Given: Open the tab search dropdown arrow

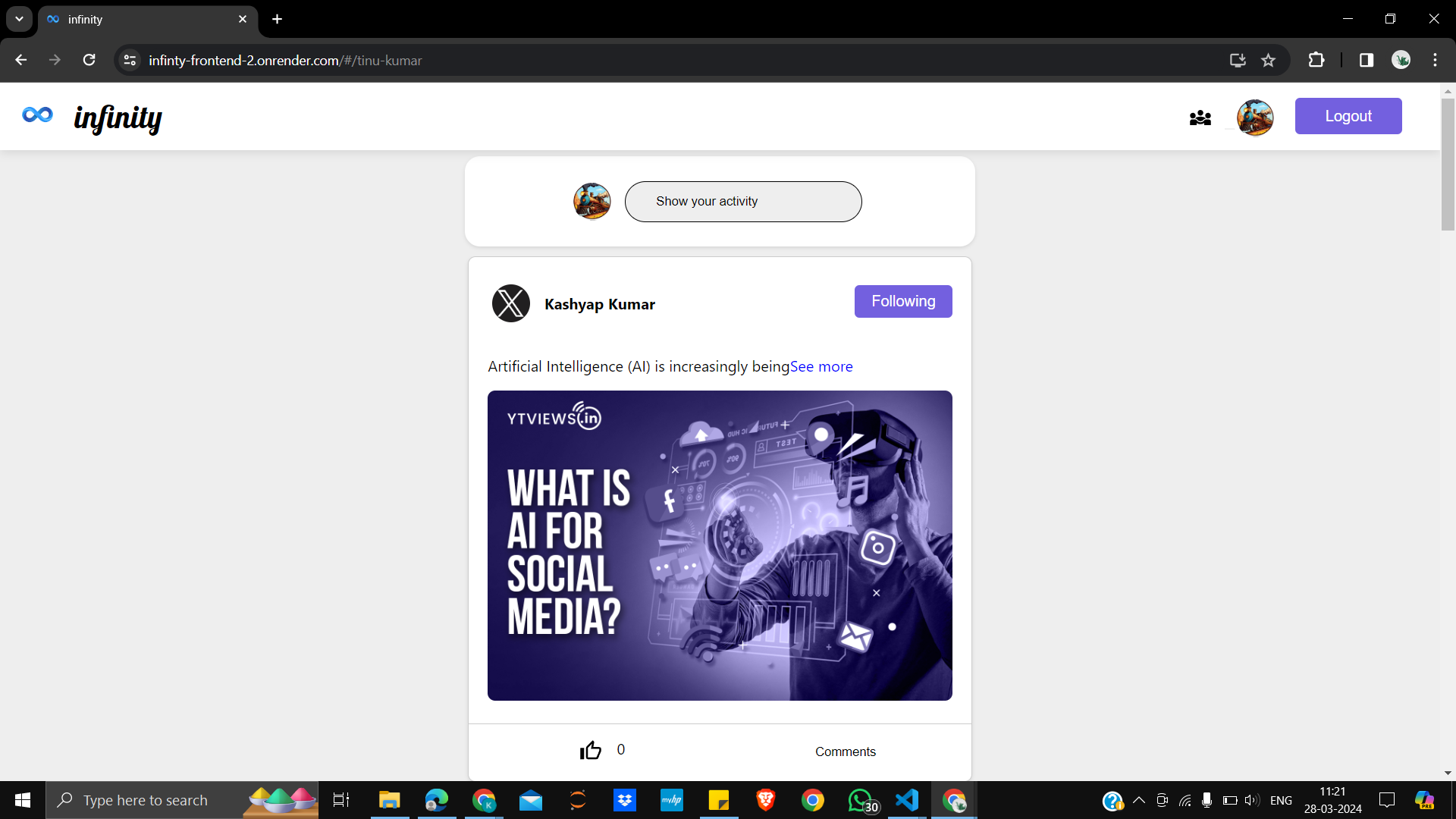Looking at the screenshot, I should point(19,19).
